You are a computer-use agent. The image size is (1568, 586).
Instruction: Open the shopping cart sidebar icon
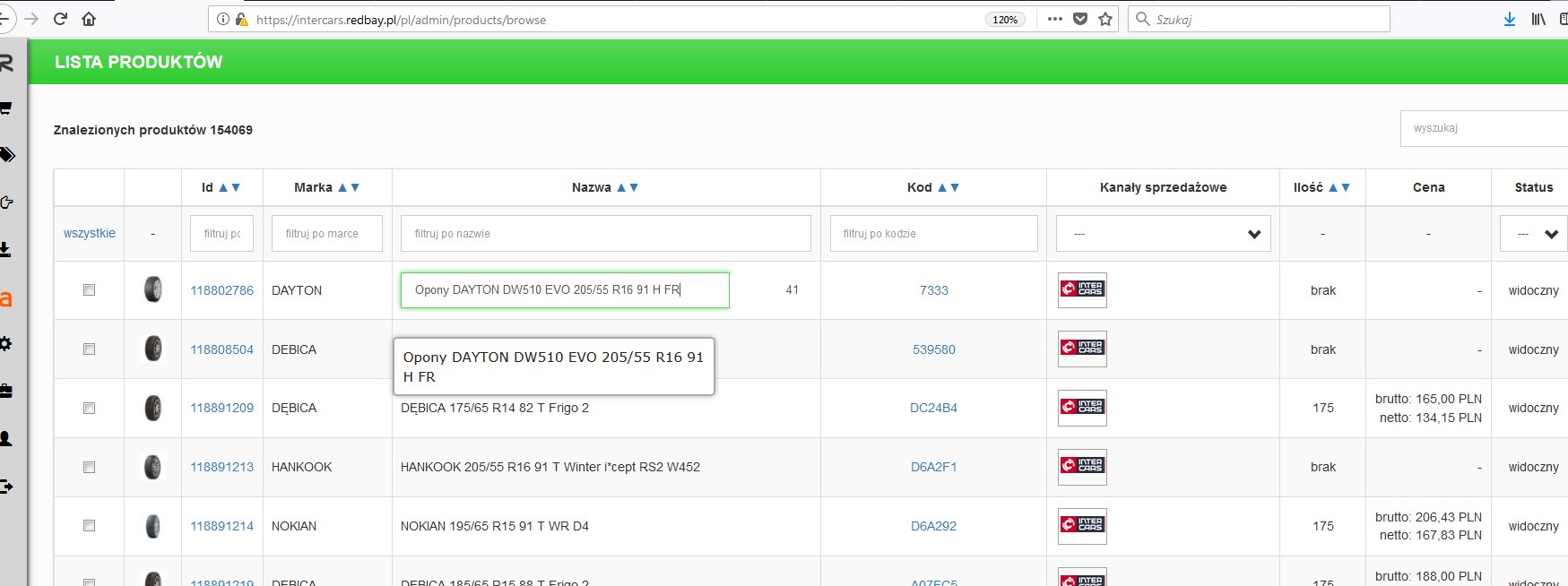6,108
